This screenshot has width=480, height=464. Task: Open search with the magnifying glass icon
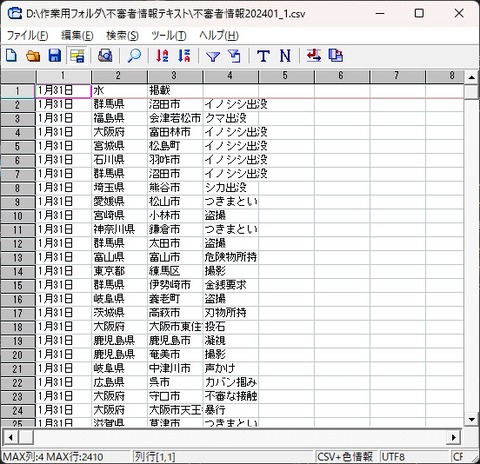tap(134, 56)
